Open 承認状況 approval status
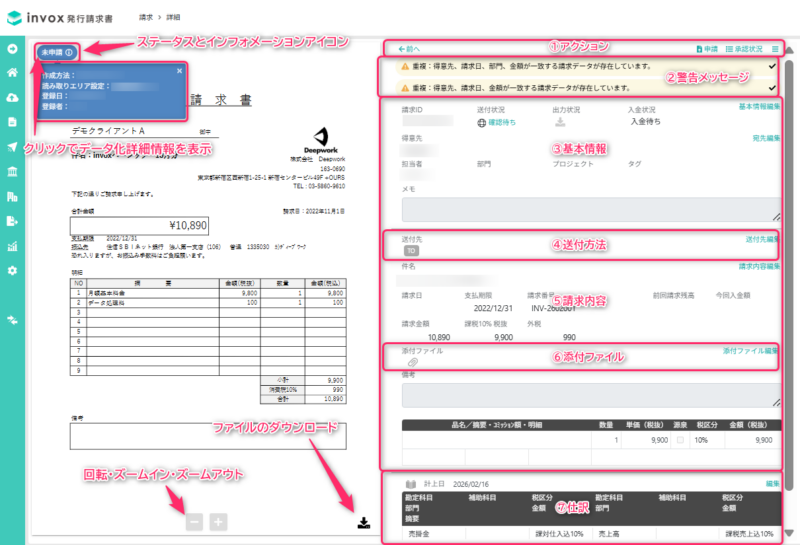Screen dimensions: 800x545 click(x=744, y=49)
